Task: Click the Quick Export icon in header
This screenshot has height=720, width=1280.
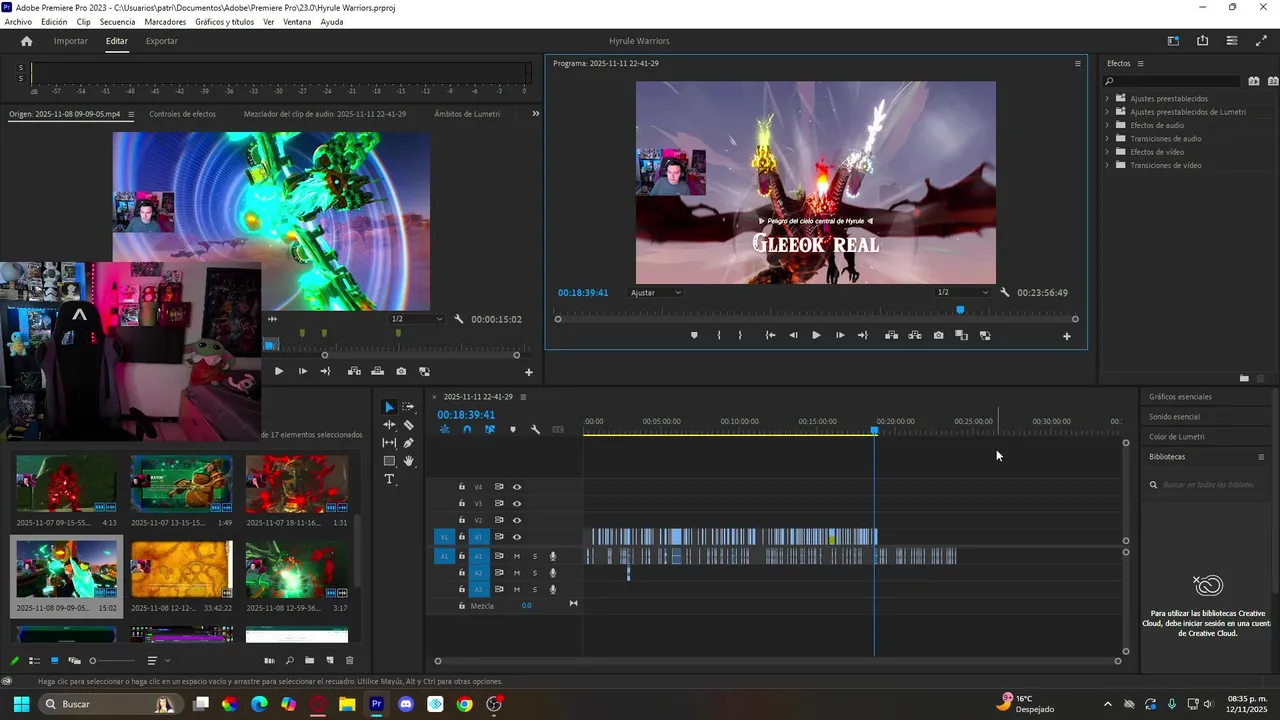Action: [1202, 41]
